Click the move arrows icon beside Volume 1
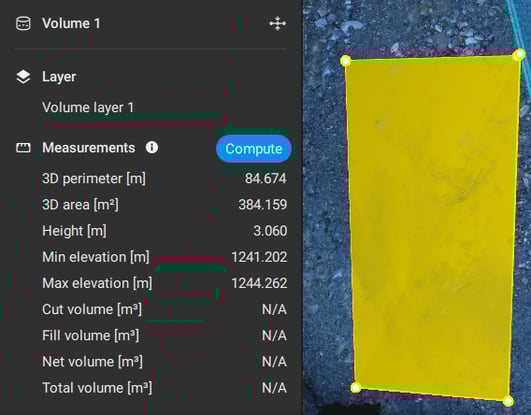 coord(278,24)
